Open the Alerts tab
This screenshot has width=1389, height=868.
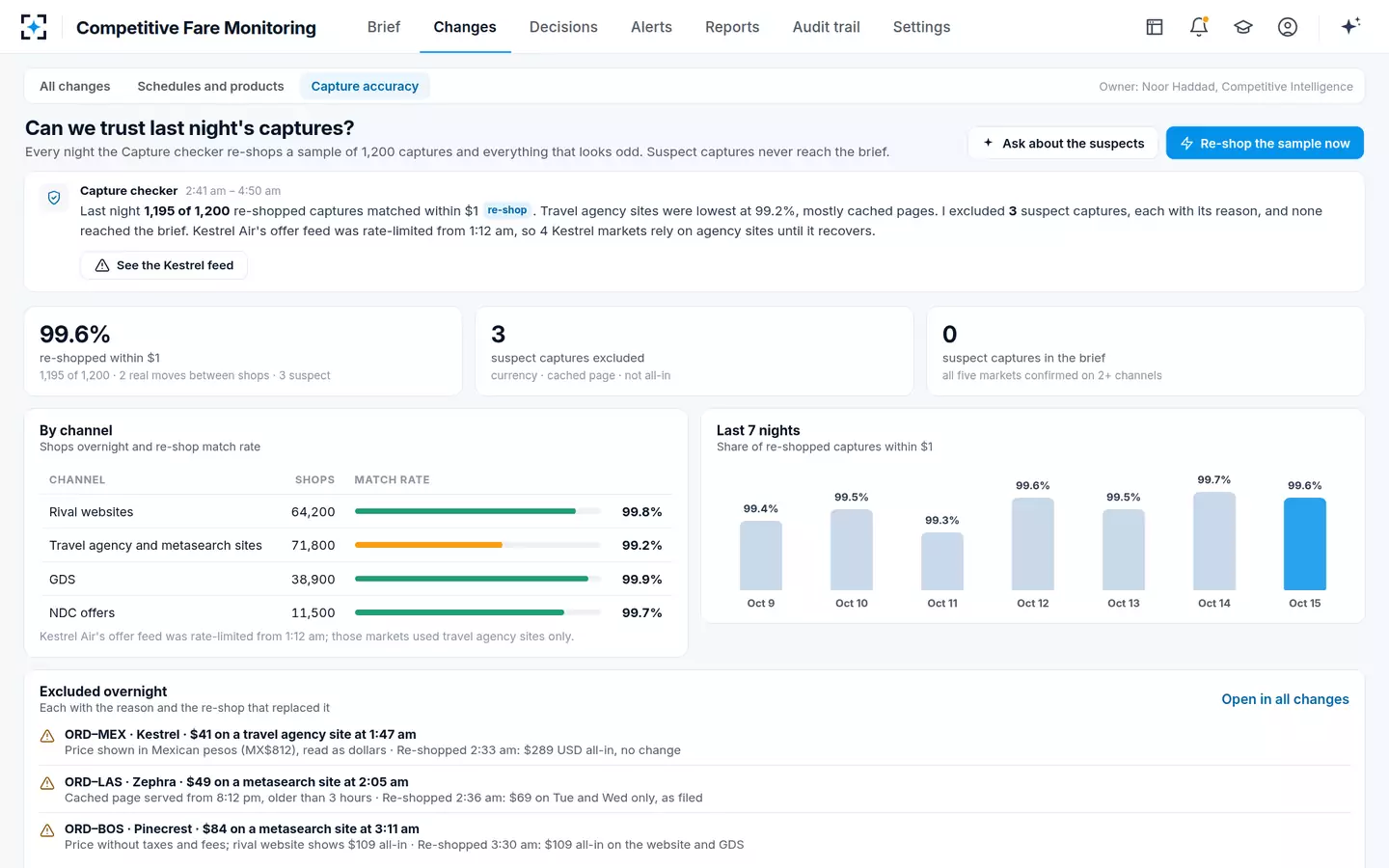pos(651,27)
